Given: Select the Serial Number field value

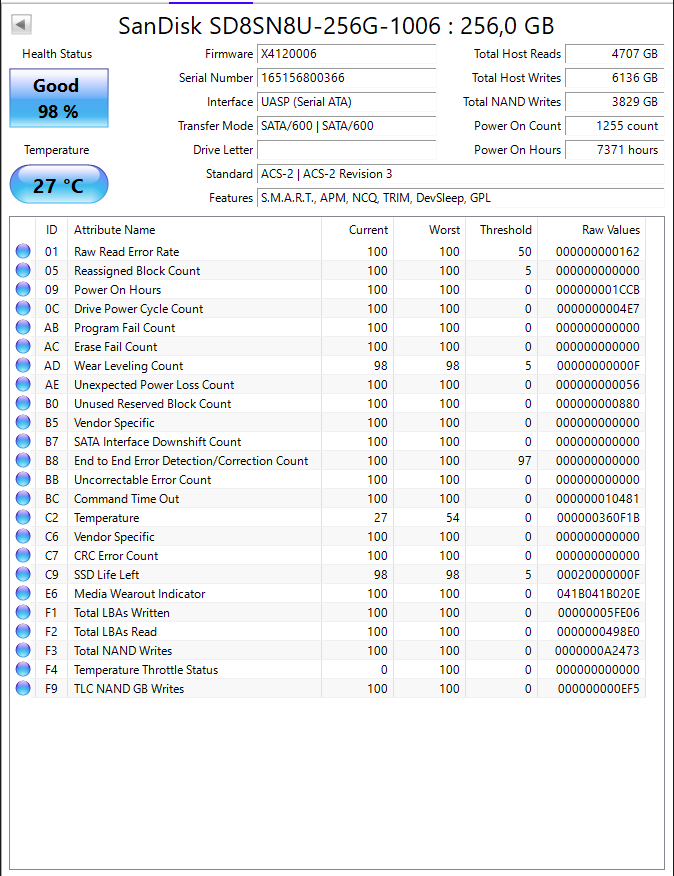Looking at the screenshot, I should [x=347, y=78].
